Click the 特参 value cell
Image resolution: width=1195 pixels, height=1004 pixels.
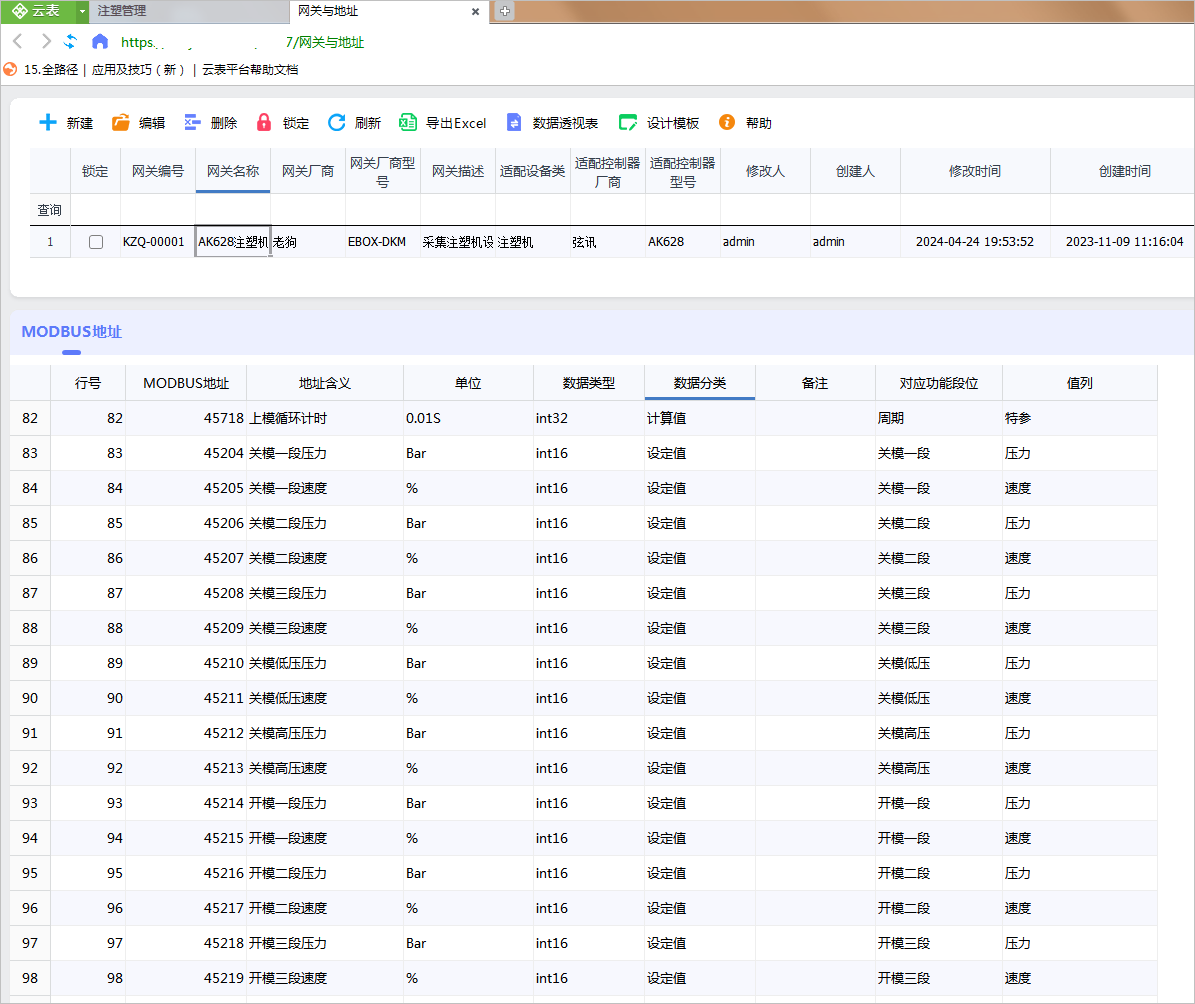click(x=1079, y=418)
